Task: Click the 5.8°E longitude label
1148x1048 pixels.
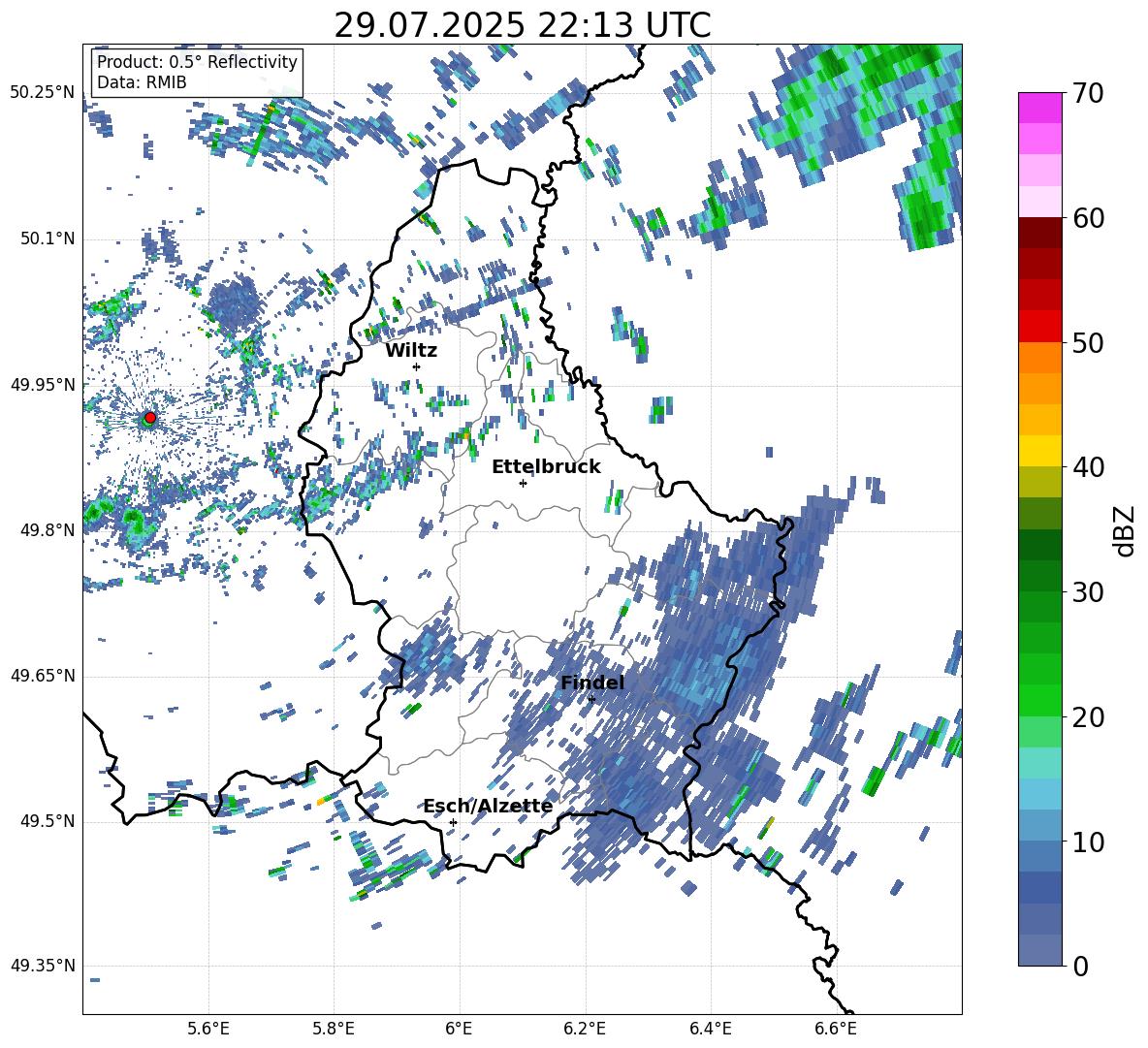Action: click(334, 1029)
